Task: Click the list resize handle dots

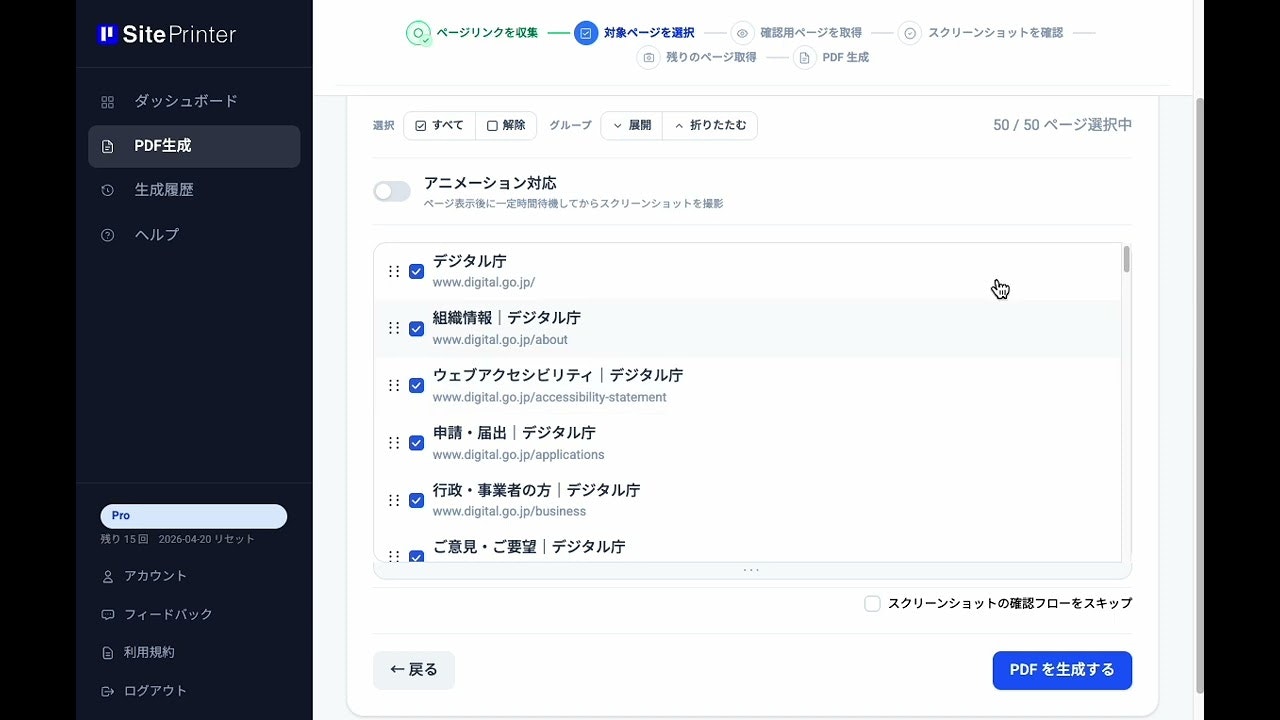Action: click(752, 570)
